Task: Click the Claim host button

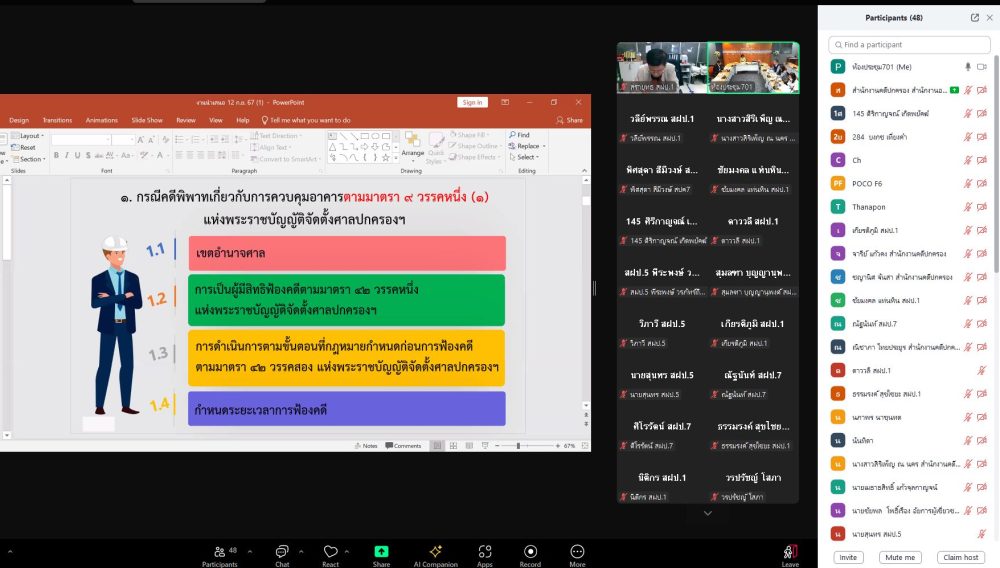Action: 961,557
